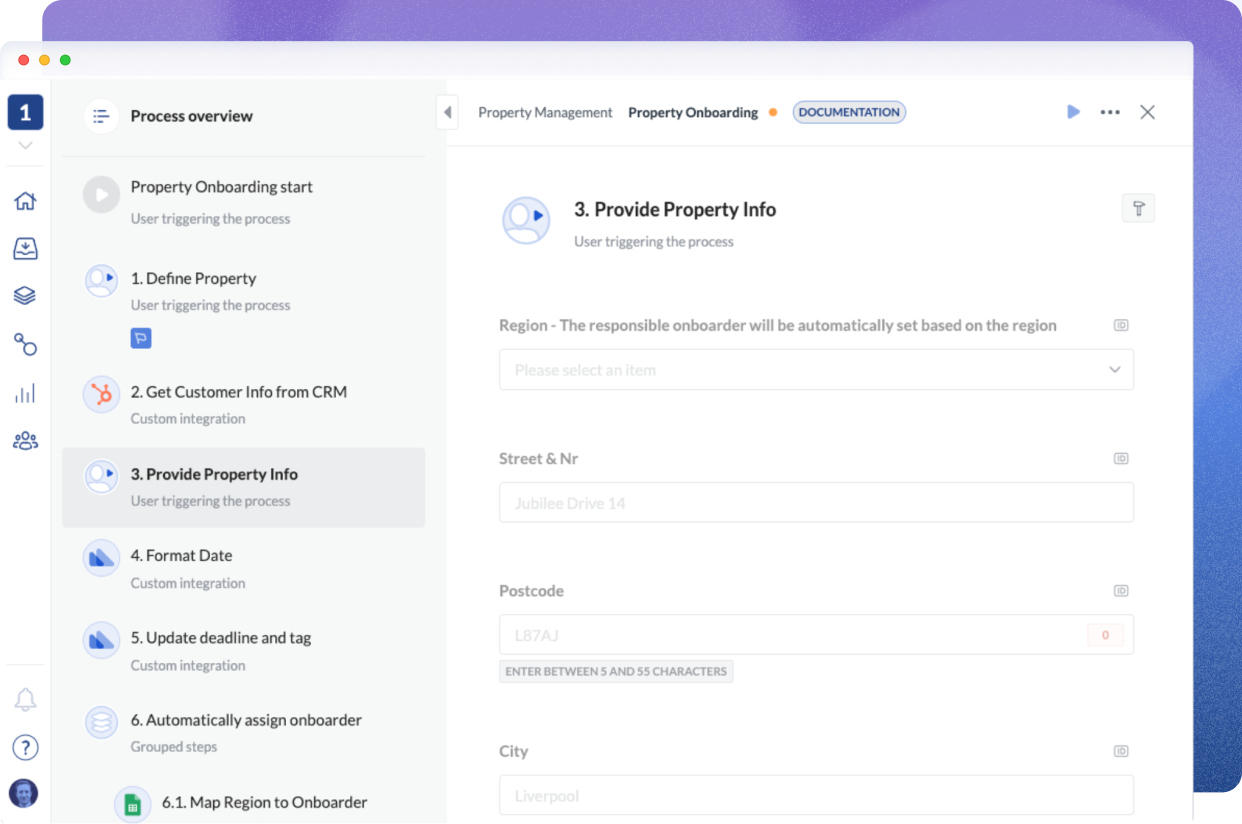Image resolution: width=1242 pixels, height=824 pixels.
Task: Switch to the Property Onboarding breadcrumb tab
Action: pyautogui.click(x=693, y=112)
